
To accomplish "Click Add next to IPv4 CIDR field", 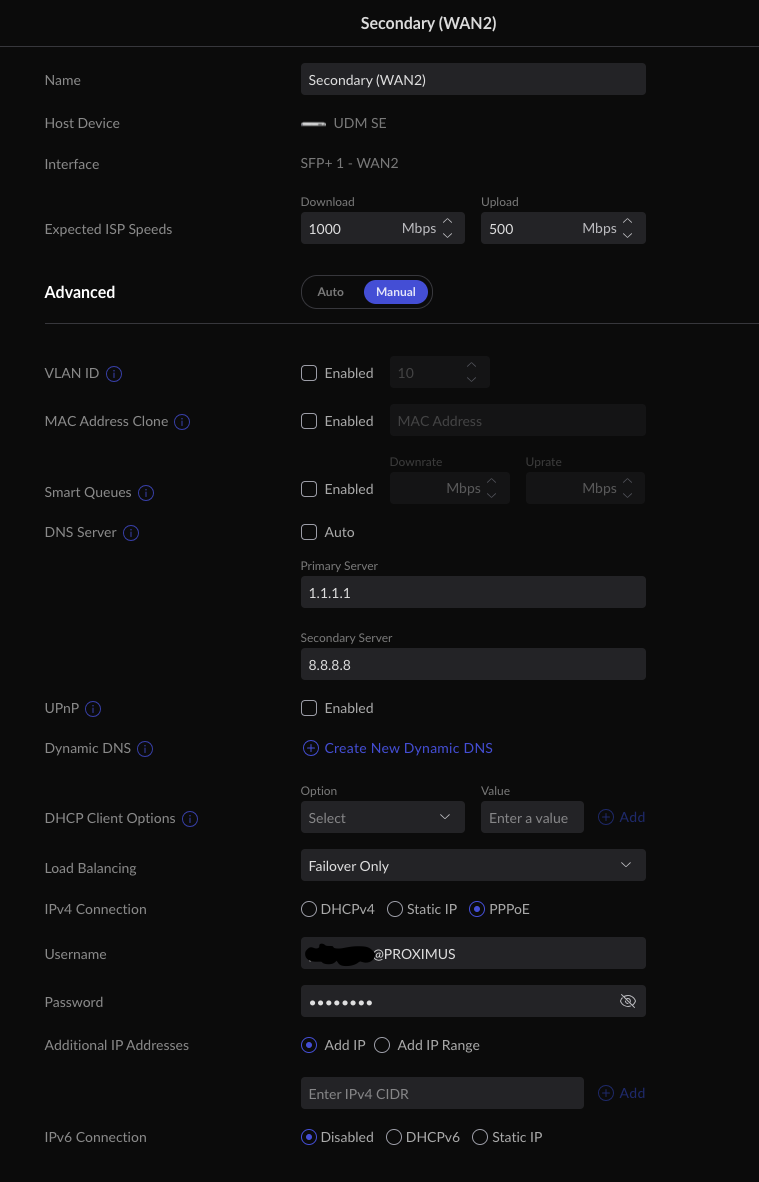I will pos(622,1093).
